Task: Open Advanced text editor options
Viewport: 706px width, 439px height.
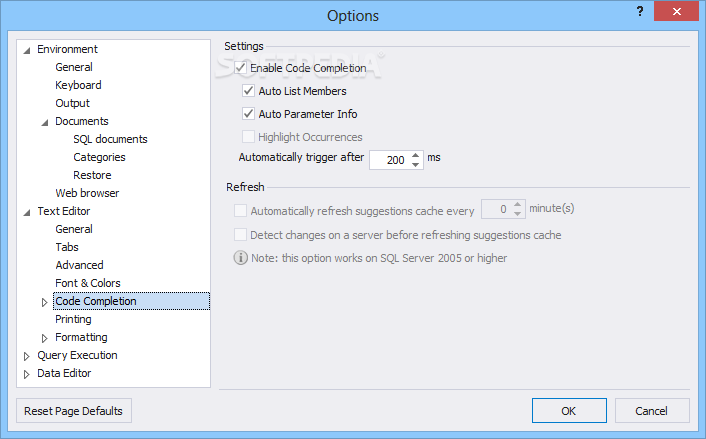Action: tap(80, 265)
